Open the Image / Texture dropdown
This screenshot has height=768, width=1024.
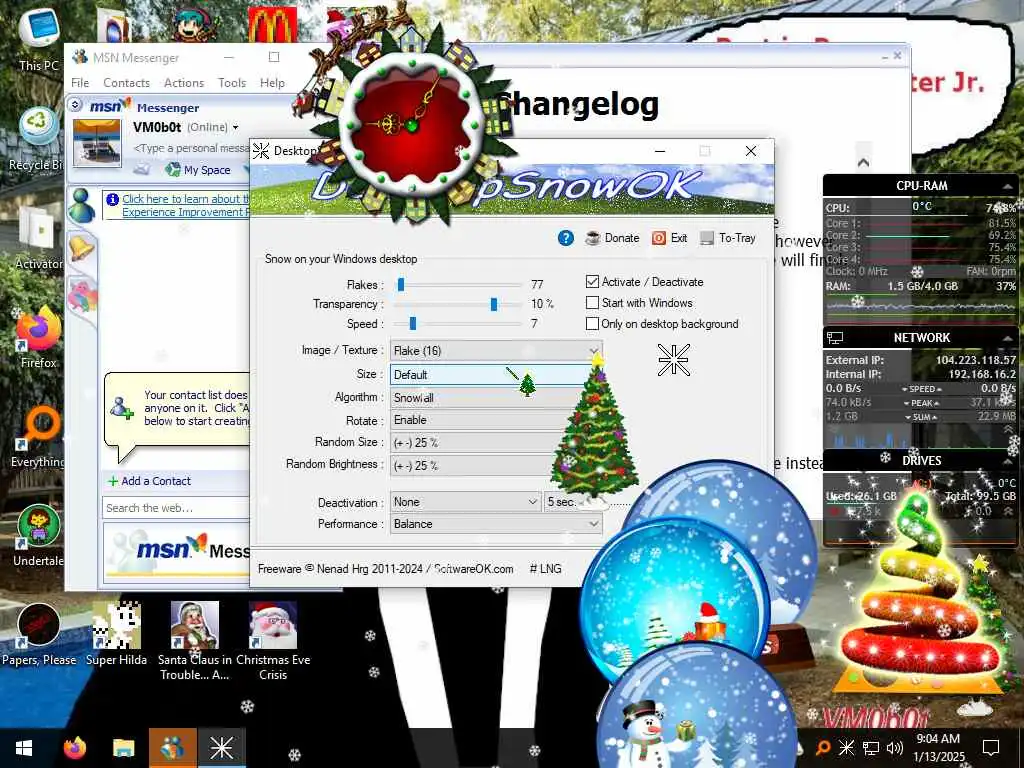(x=496, y=351)
